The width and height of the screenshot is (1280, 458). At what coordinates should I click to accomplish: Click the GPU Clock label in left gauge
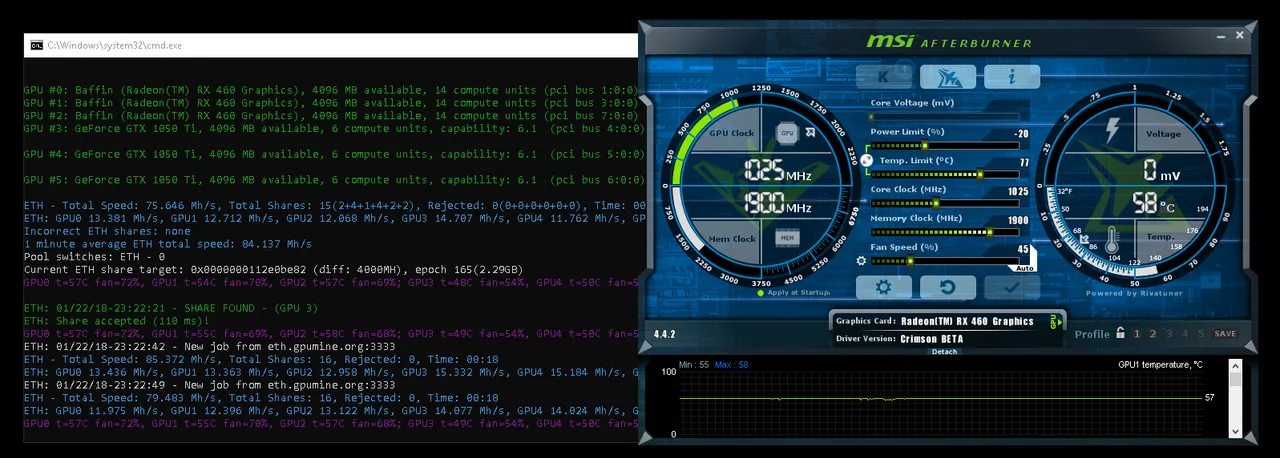pyautogui.click(x=732, y=133)
